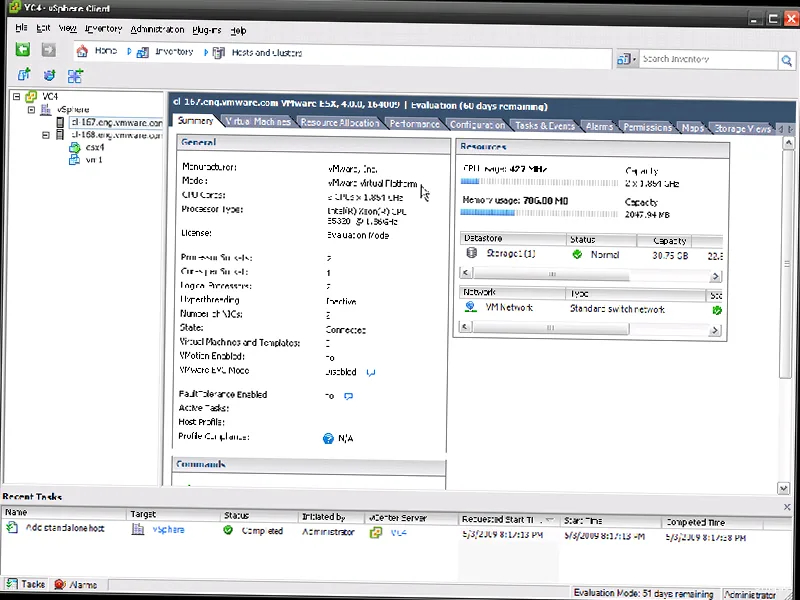Click the Home icon in the navigation bar
The width and height of the screenshot is (800, 600).
pos(82,50)
